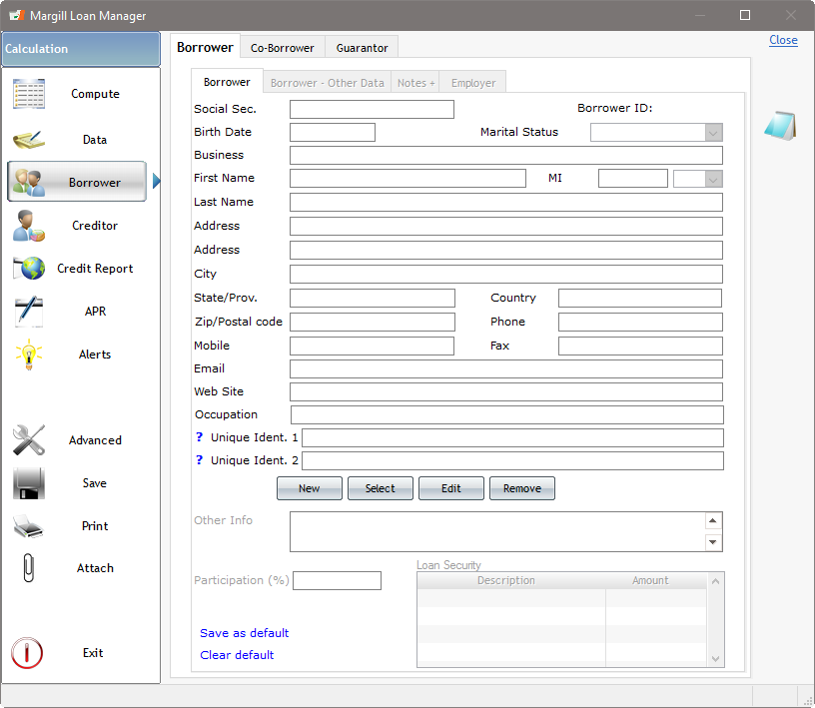Open the notepad icon at top right

(779, 126)
